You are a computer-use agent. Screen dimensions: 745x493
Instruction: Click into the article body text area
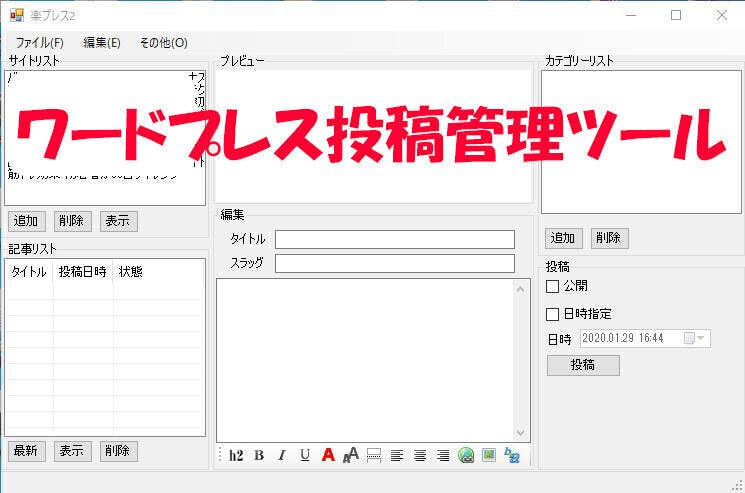(x=365, y=361)
